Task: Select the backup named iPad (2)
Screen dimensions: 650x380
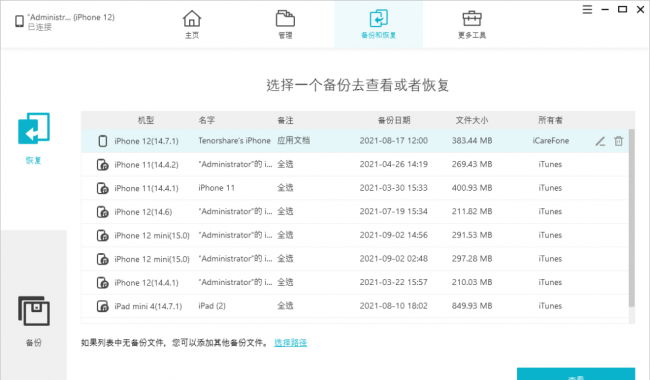Action: tap(355, 306)
